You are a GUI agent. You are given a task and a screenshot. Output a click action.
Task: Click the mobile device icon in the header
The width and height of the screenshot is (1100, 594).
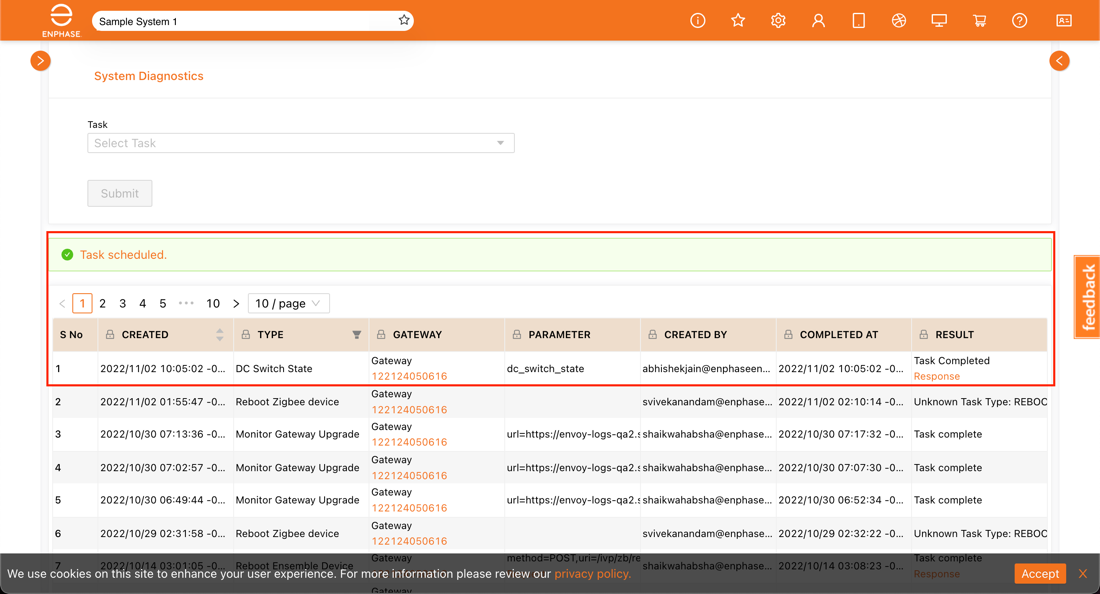[858, 20]
